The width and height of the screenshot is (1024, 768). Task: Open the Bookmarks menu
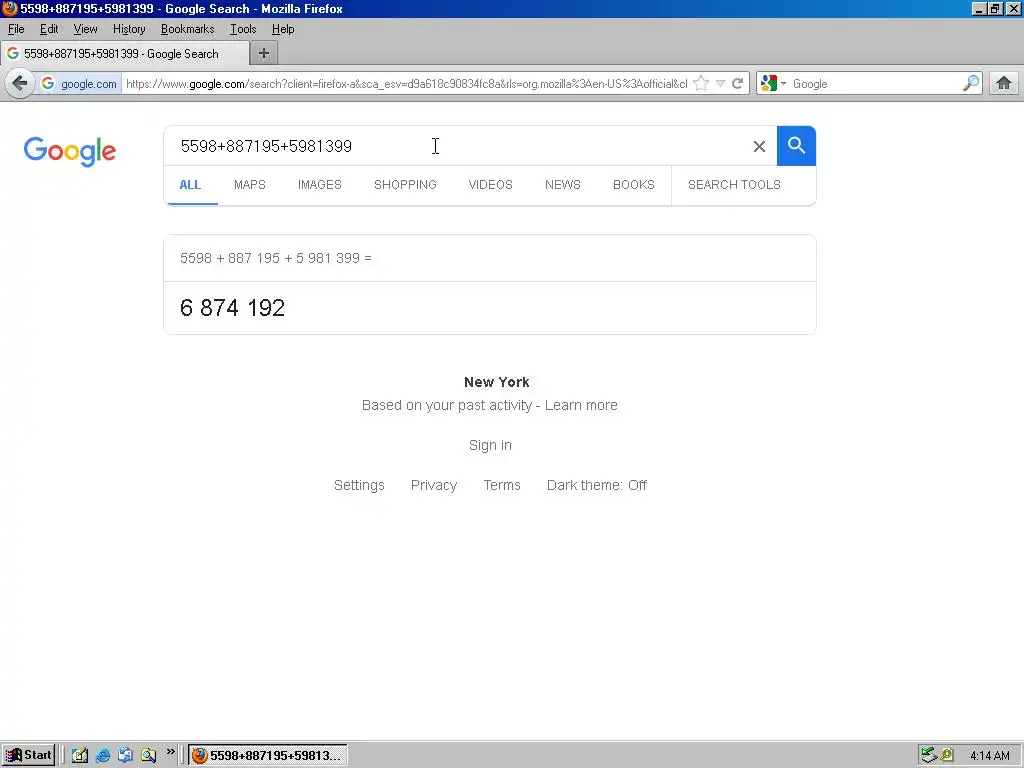point(187,29)
